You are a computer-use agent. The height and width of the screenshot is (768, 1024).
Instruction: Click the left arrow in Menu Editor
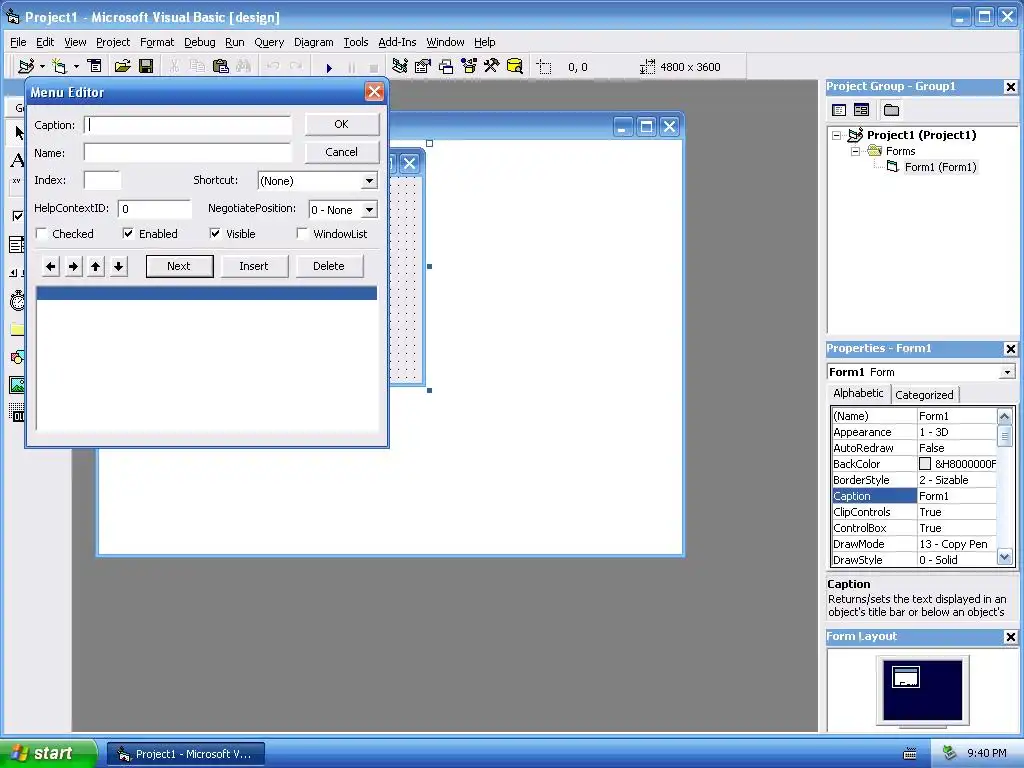51,266
